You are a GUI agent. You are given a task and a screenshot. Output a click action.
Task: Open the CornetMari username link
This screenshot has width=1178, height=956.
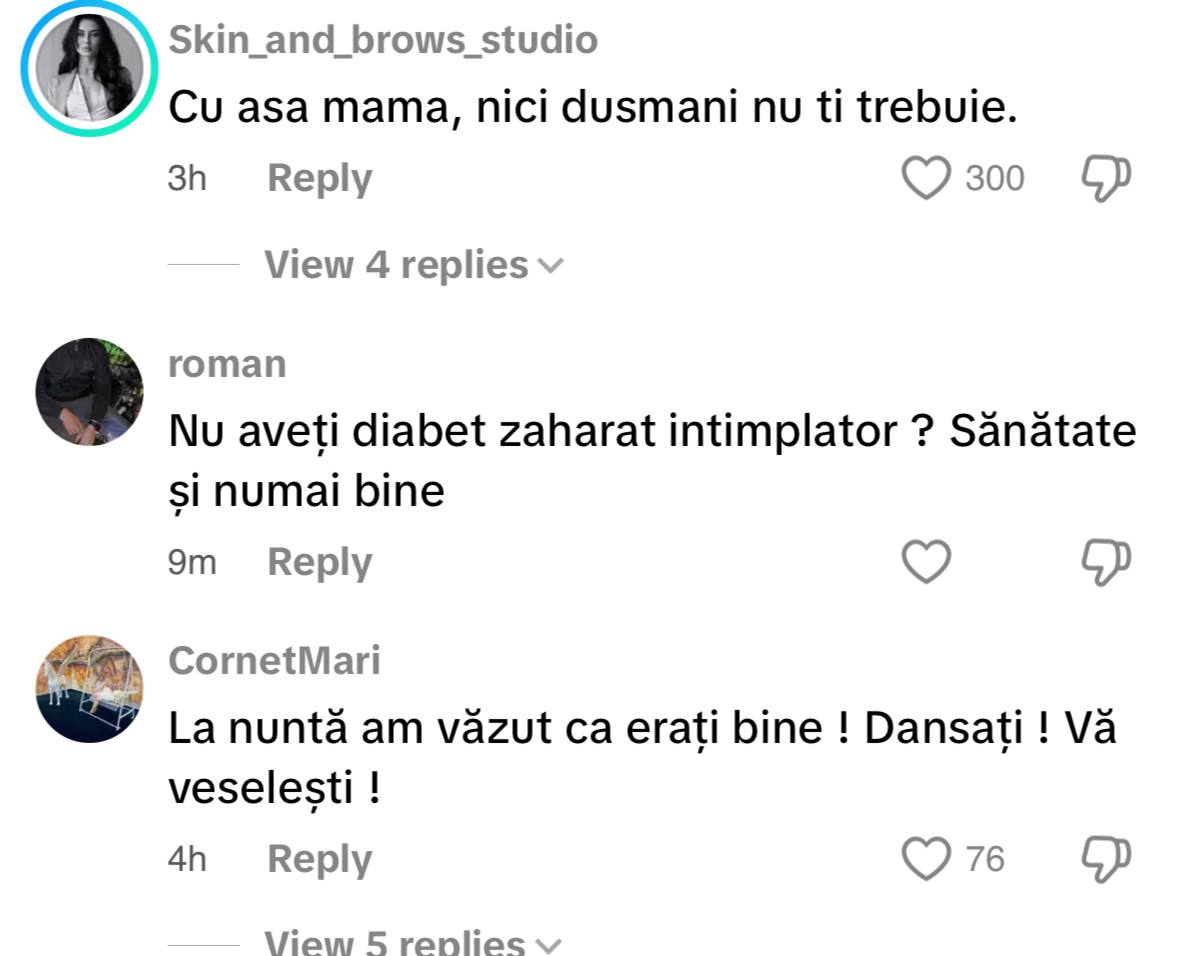[x=274, y=660]
